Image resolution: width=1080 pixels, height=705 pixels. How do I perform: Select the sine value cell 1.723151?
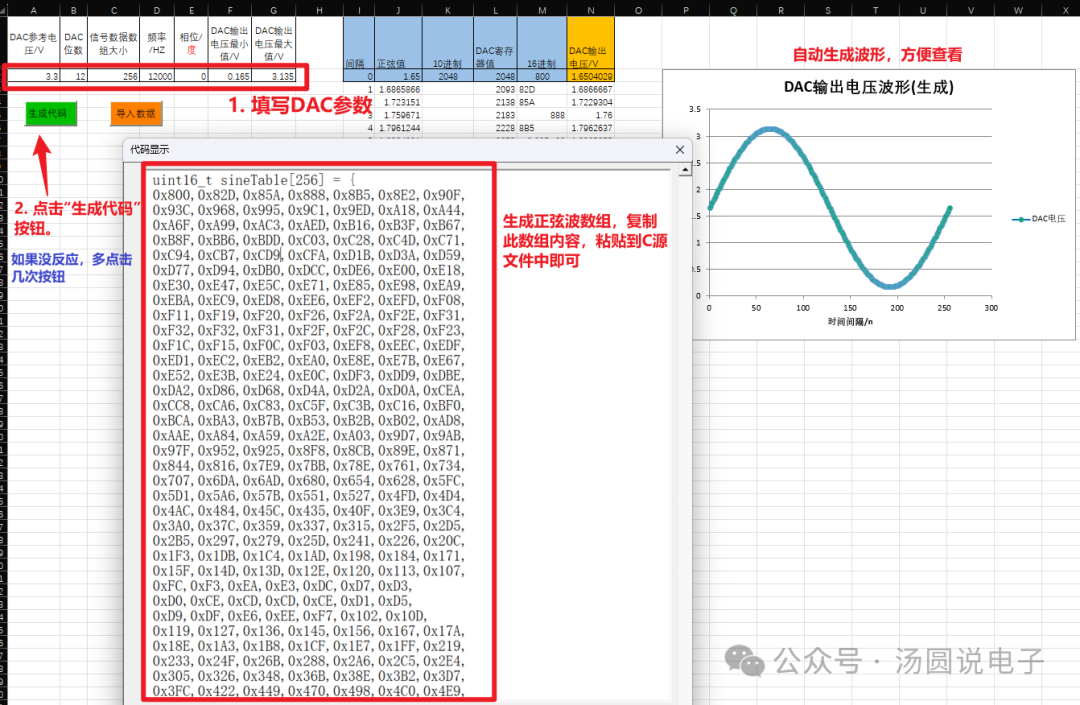pyautogui.click(x=398, y=102)
